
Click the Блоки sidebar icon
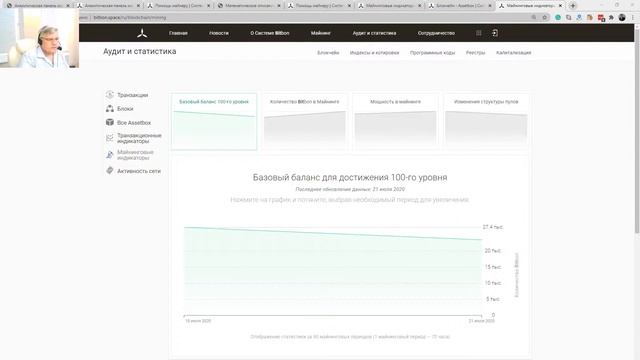[x=109, y=109]
